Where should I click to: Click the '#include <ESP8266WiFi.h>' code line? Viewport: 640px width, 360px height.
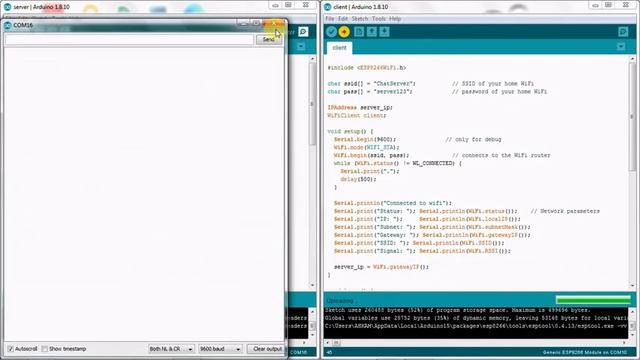click(367, 68)
